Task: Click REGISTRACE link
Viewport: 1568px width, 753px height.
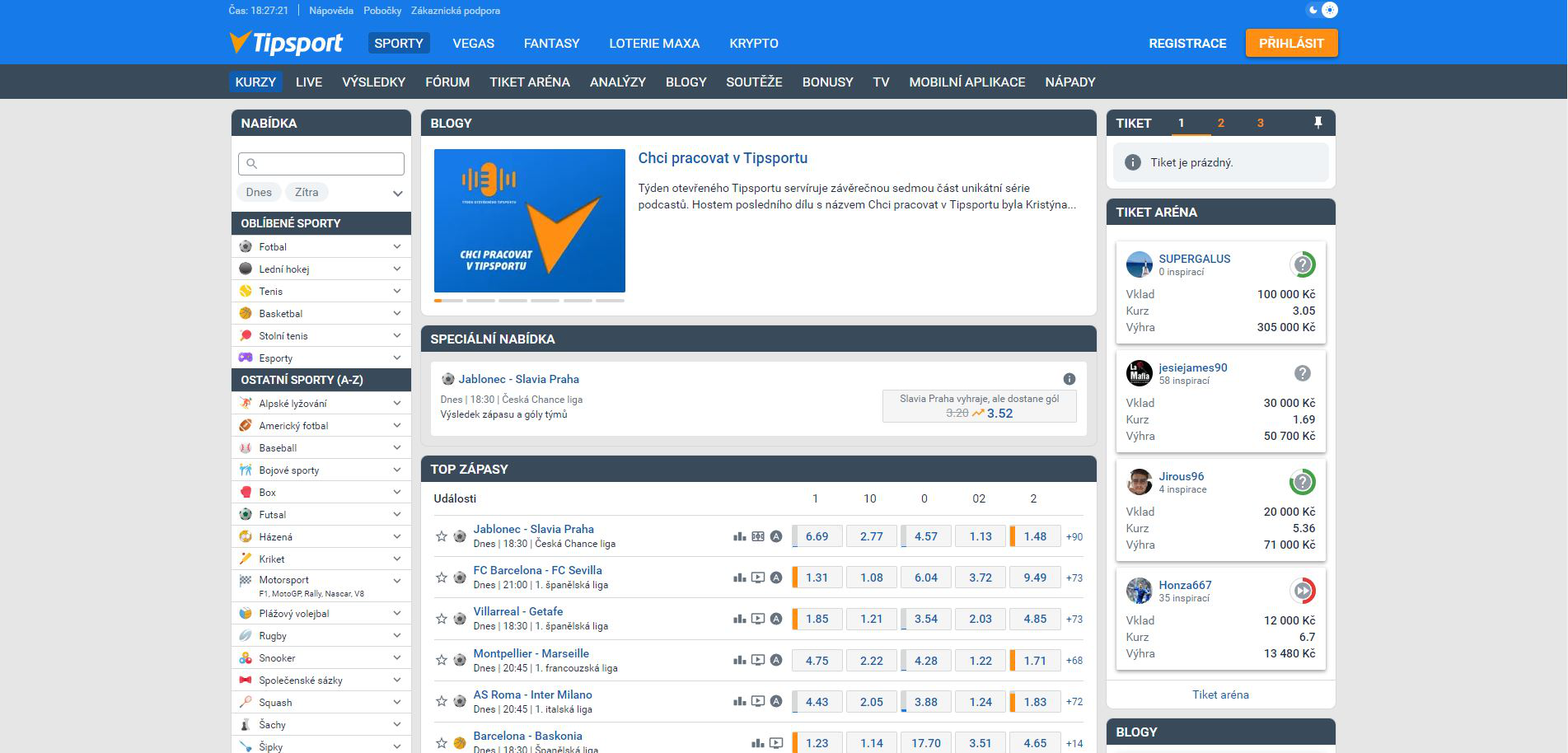Action: point(1187,43)
